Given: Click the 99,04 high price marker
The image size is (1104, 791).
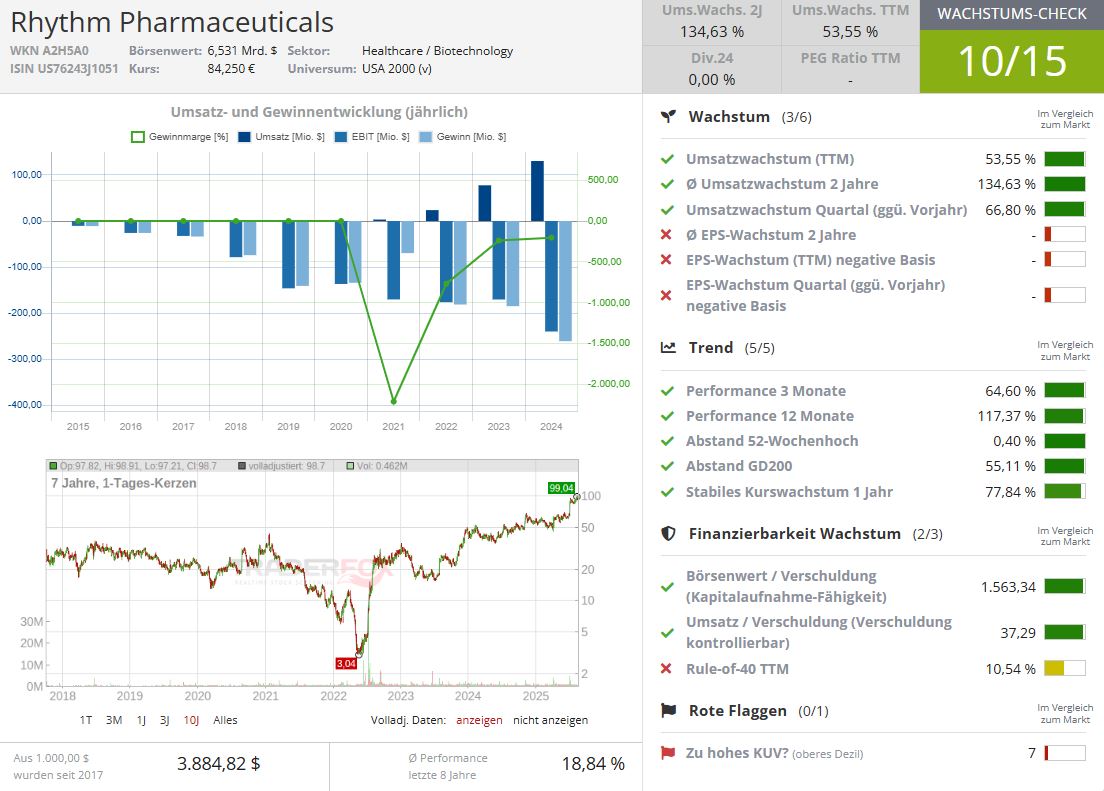Looking at the screenshot, I should click(x=561, y=487).
